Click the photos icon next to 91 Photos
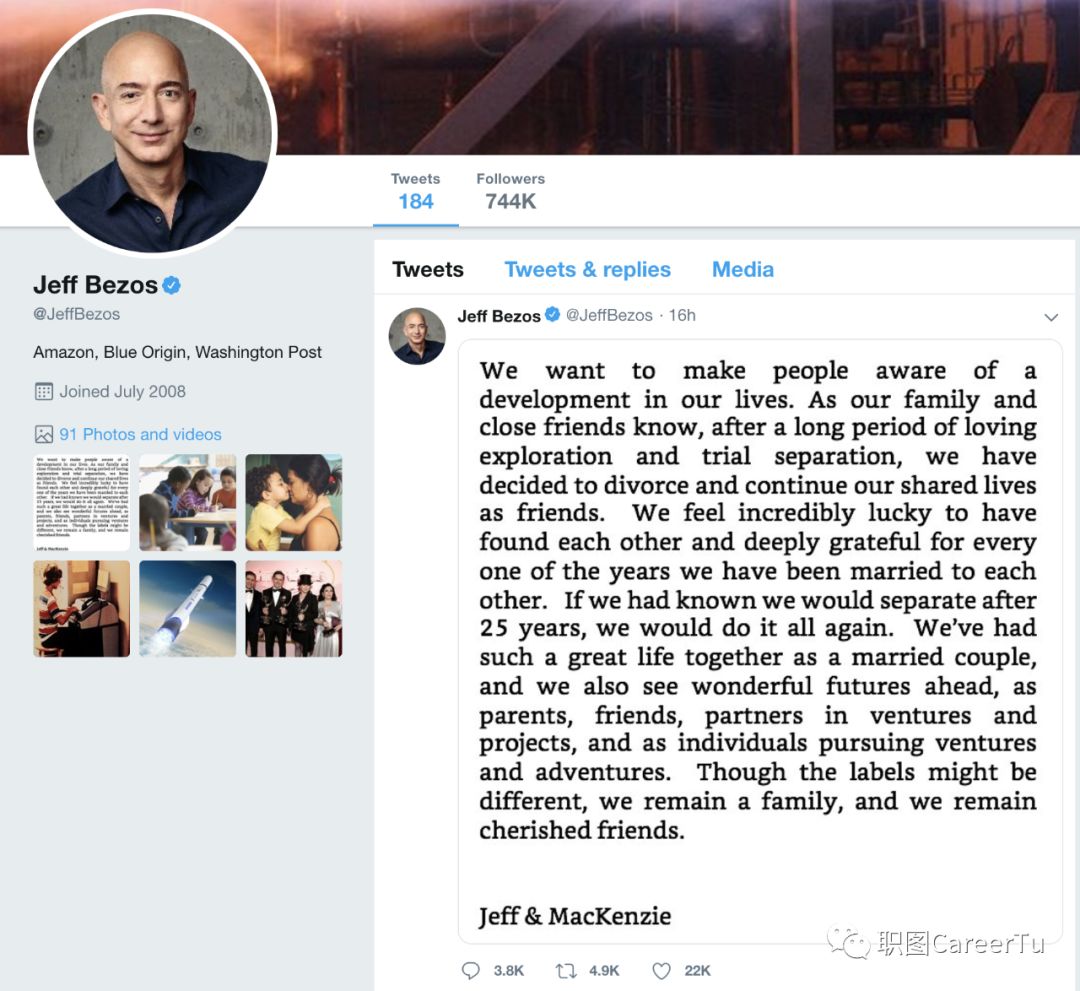The height and width of the screenshot is (991, 1080). click(43, 434)
